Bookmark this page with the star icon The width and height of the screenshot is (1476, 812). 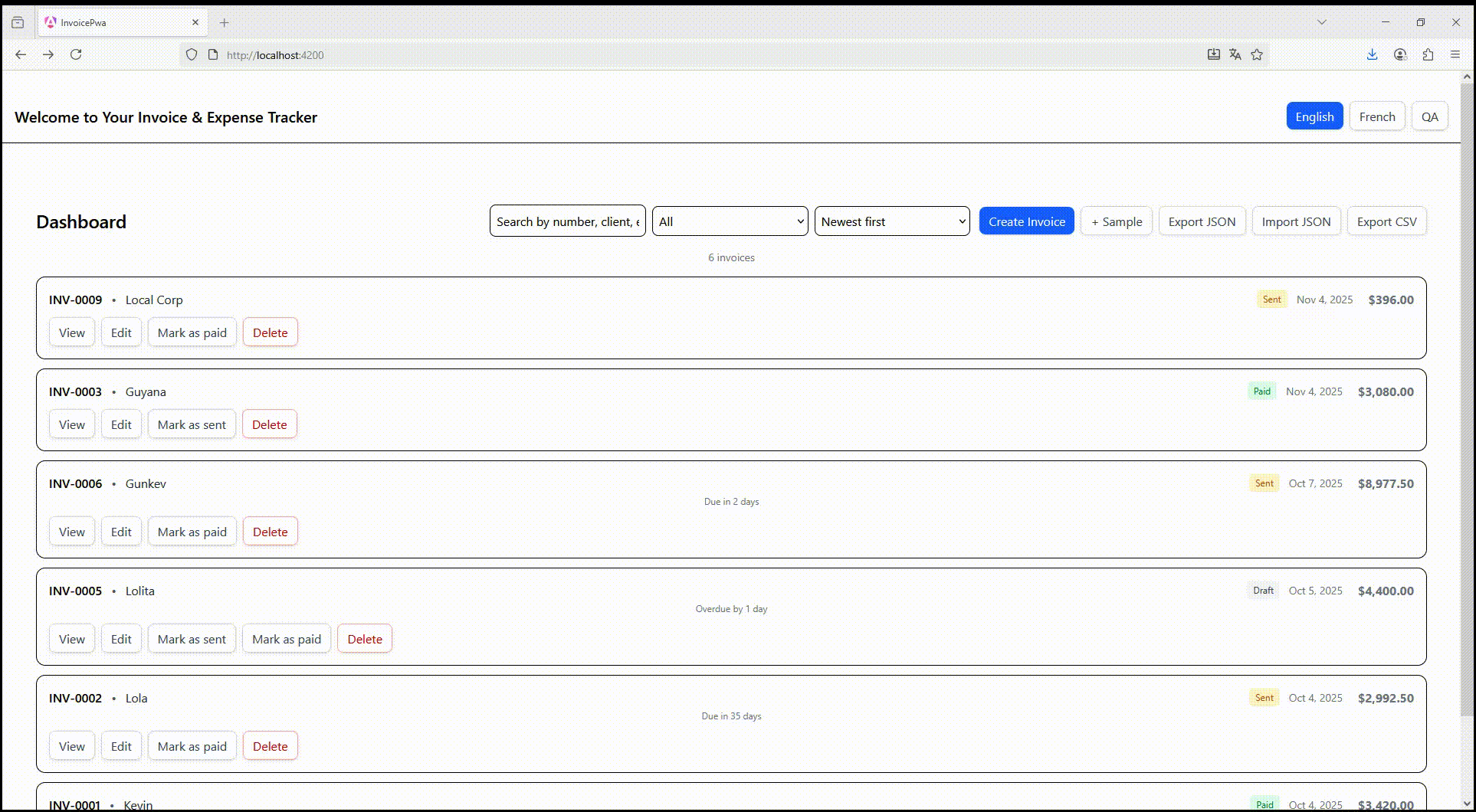(1257, 54)
